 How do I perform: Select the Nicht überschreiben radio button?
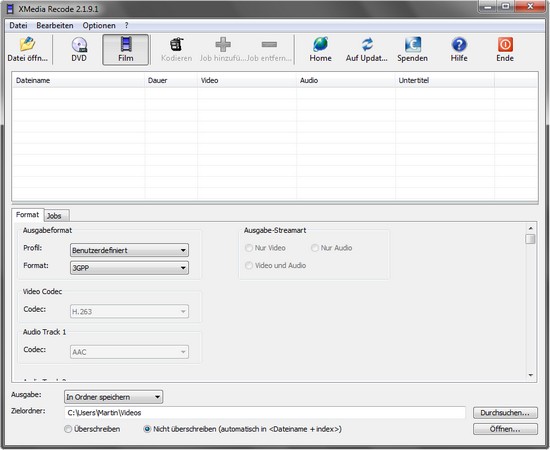(147, 429)
